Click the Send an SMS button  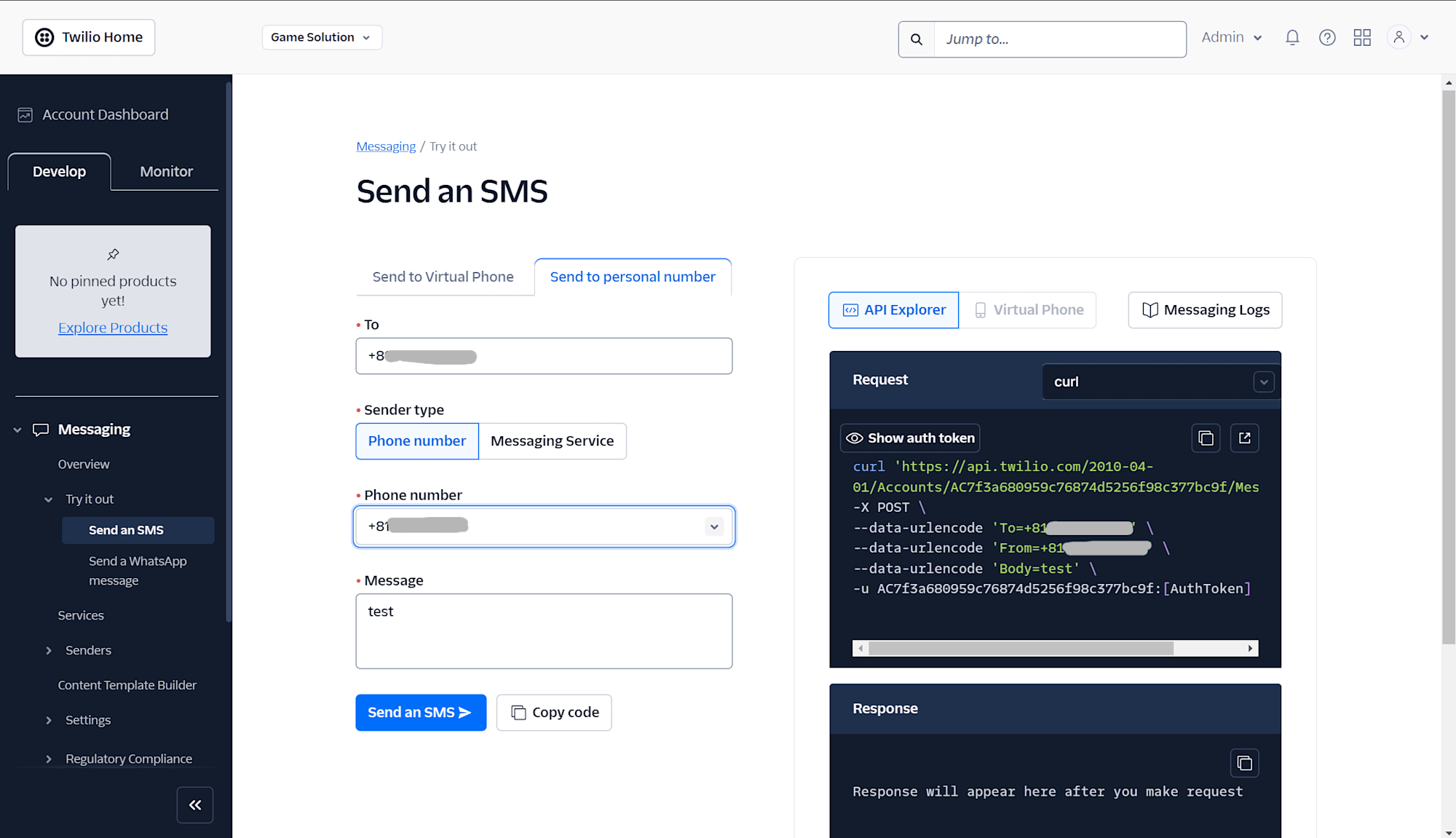[x=421, y=713]
